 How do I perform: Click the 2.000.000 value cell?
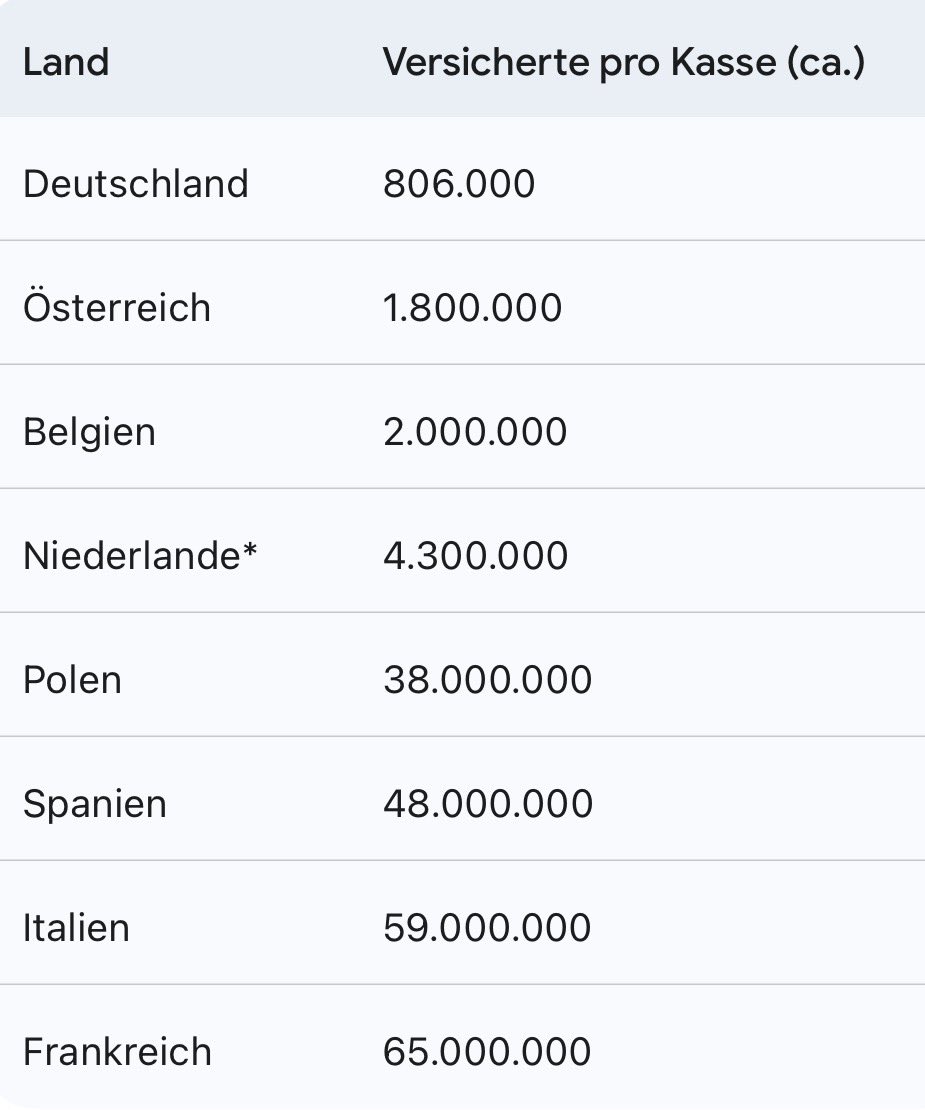click(x=475, y=432)
